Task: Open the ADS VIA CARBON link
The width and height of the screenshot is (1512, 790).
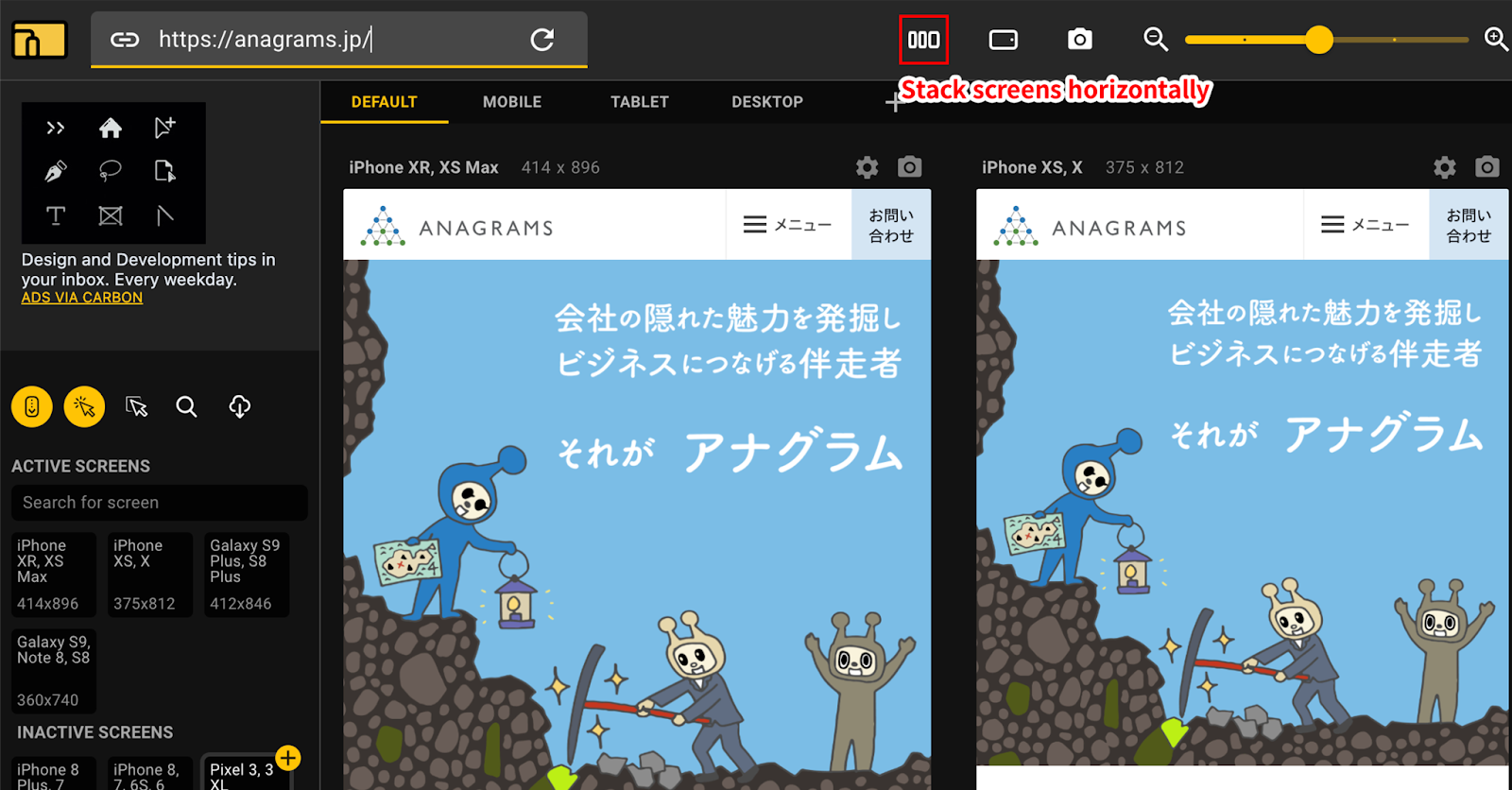Action: (x=82, y=298)
